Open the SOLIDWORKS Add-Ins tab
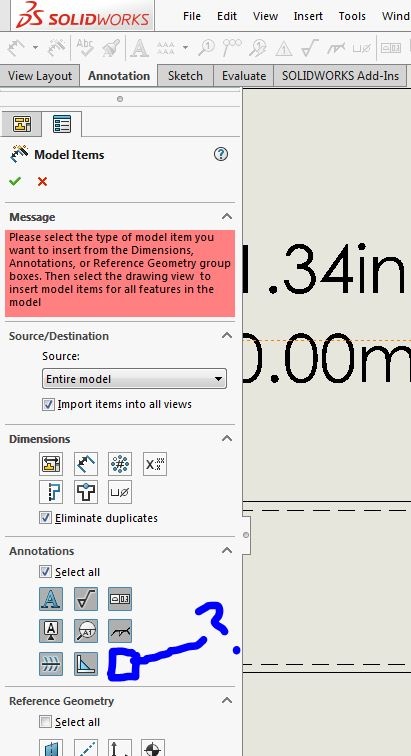Image resolution: width=411 pixels, height=756 pixels. coord(341,76)
